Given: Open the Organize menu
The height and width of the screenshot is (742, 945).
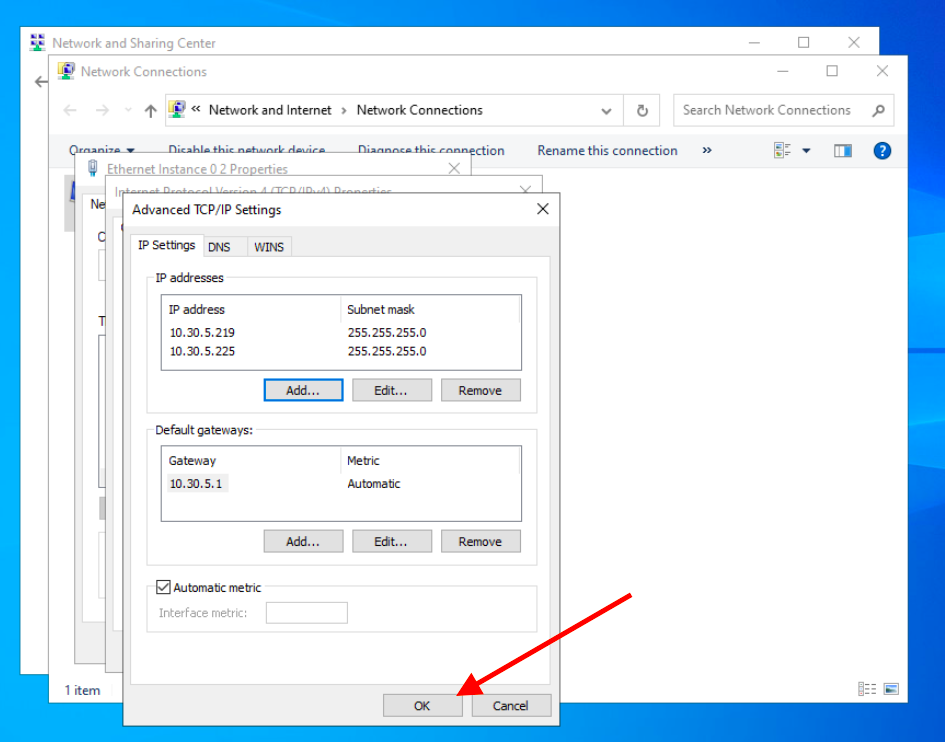Looking at the screenshot, I should [x=101, y=149].
